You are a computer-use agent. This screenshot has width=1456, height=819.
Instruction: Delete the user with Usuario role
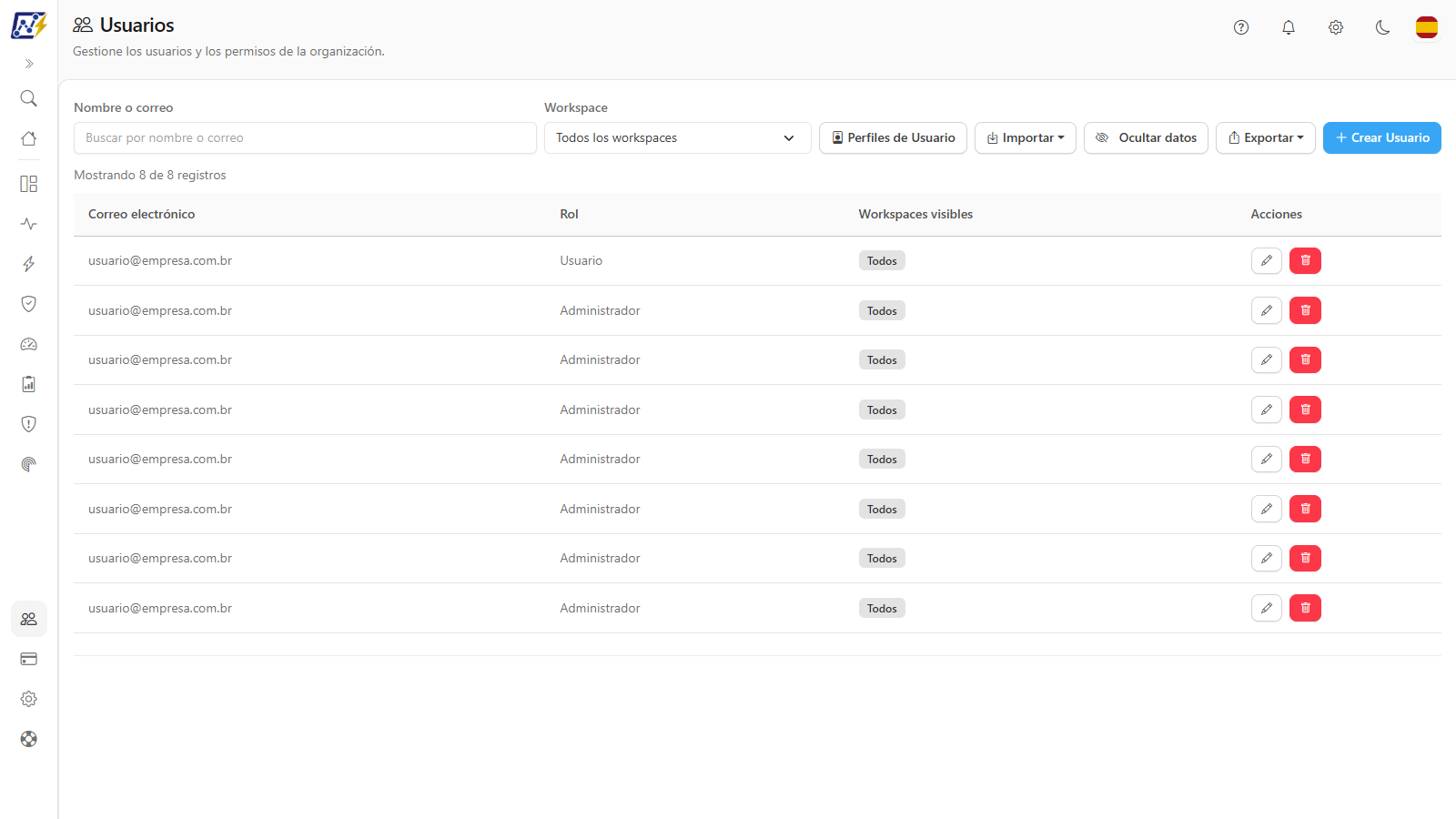[x=1305, y=261]
